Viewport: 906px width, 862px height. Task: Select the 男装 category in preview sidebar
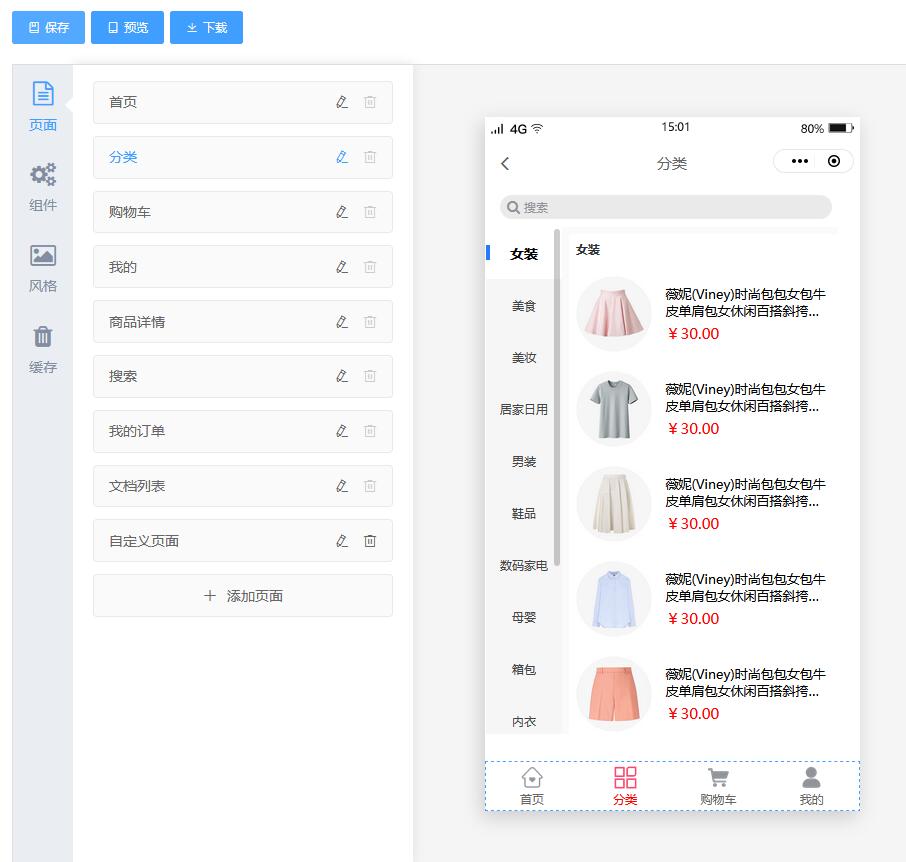[523, 462]
